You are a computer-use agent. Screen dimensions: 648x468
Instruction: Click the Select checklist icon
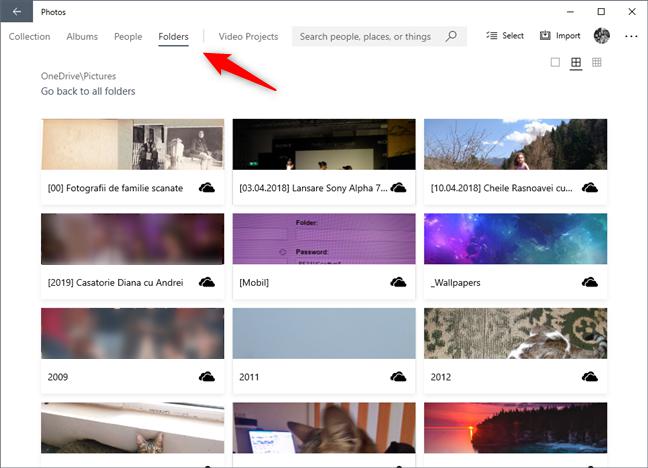[x=492, y=36]
